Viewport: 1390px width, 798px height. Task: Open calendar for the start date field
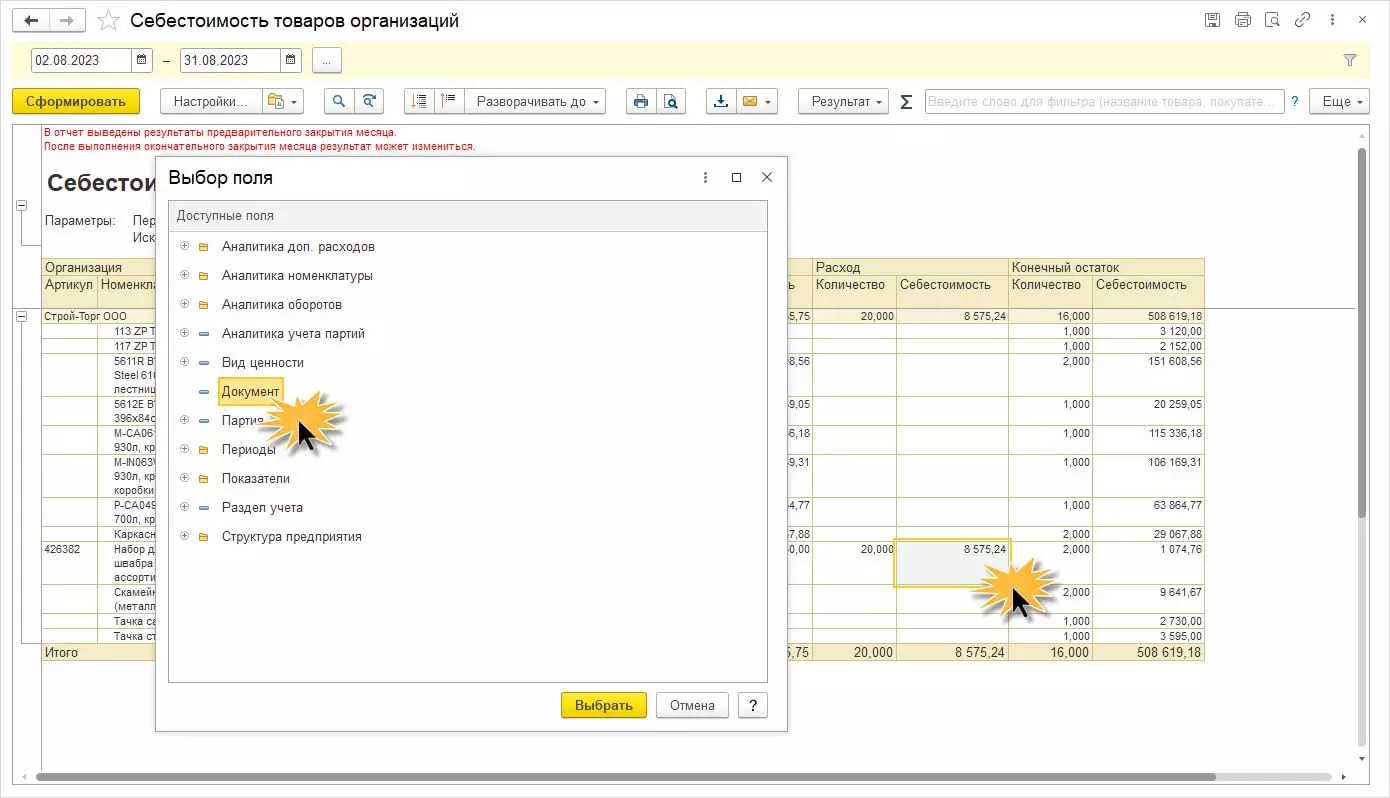click(x=143, y=60)
